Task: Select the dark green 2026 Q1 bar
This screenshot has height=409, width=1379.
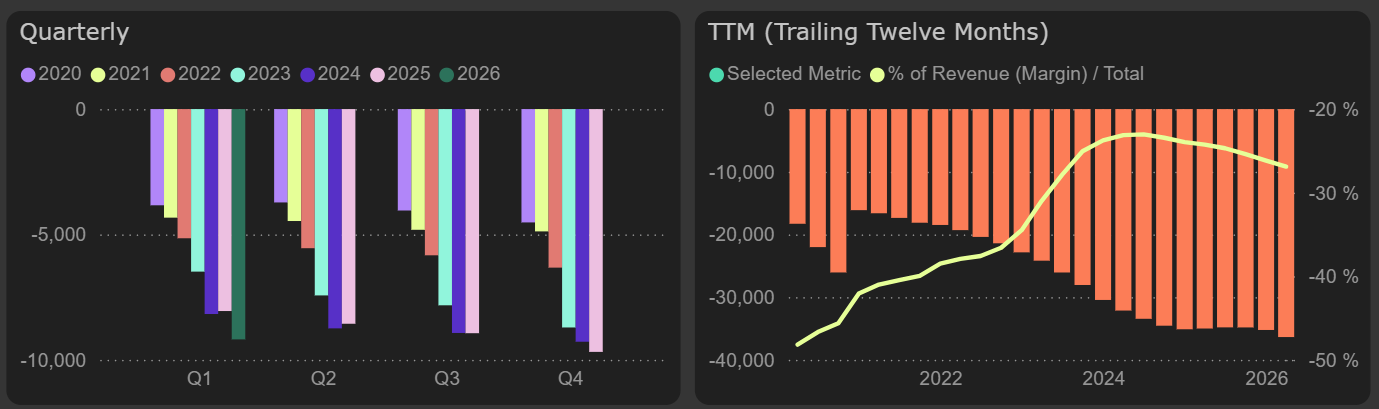Action: [x=238, y=224]
